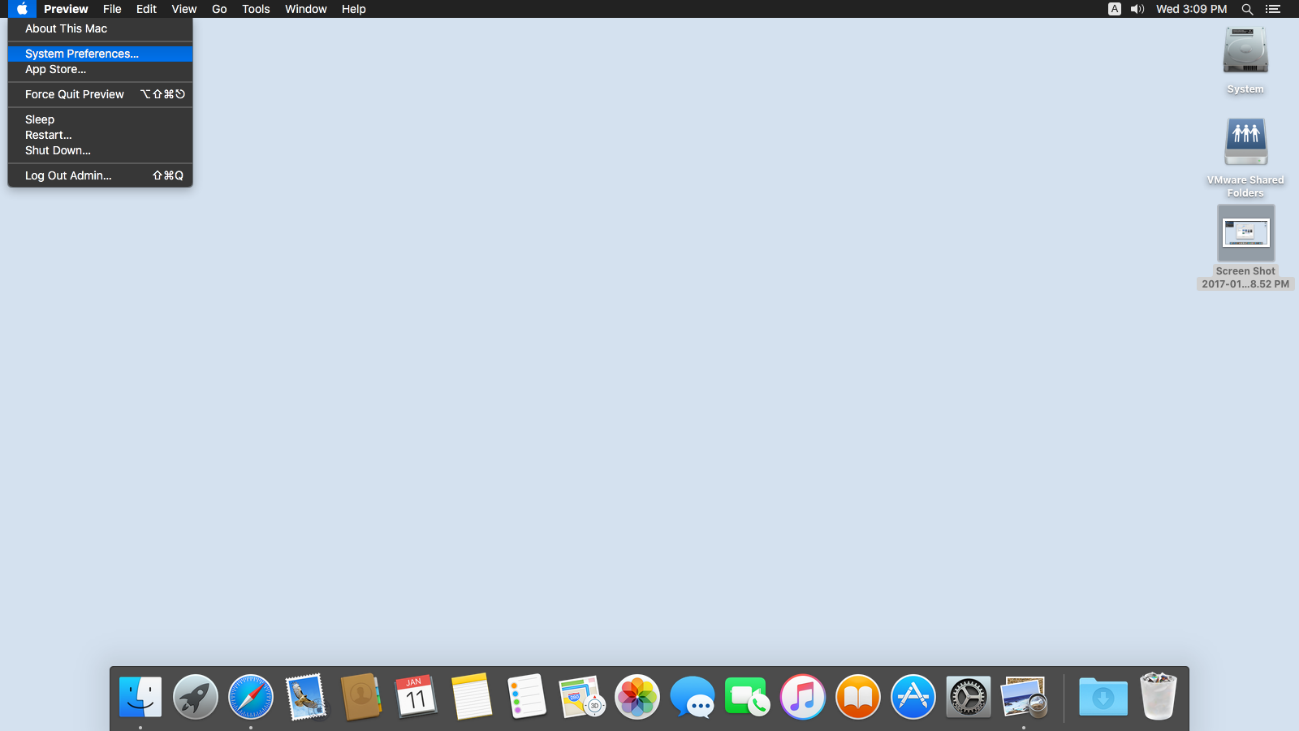1299x731 pixels.
Task: Select the Screen Shot file thumbnail
Action: tap(1245, 234)
